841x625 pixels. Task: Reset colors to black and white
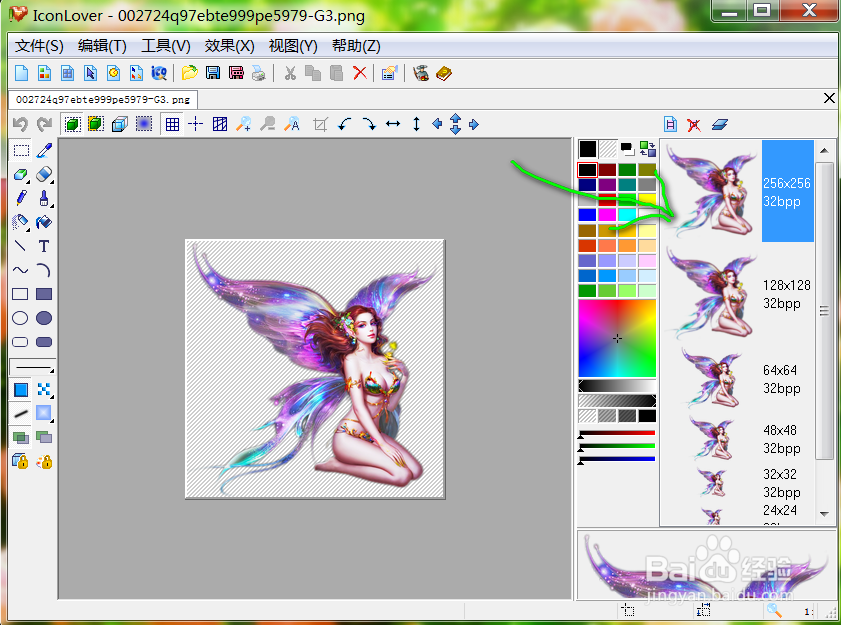(x=626, y=149)
